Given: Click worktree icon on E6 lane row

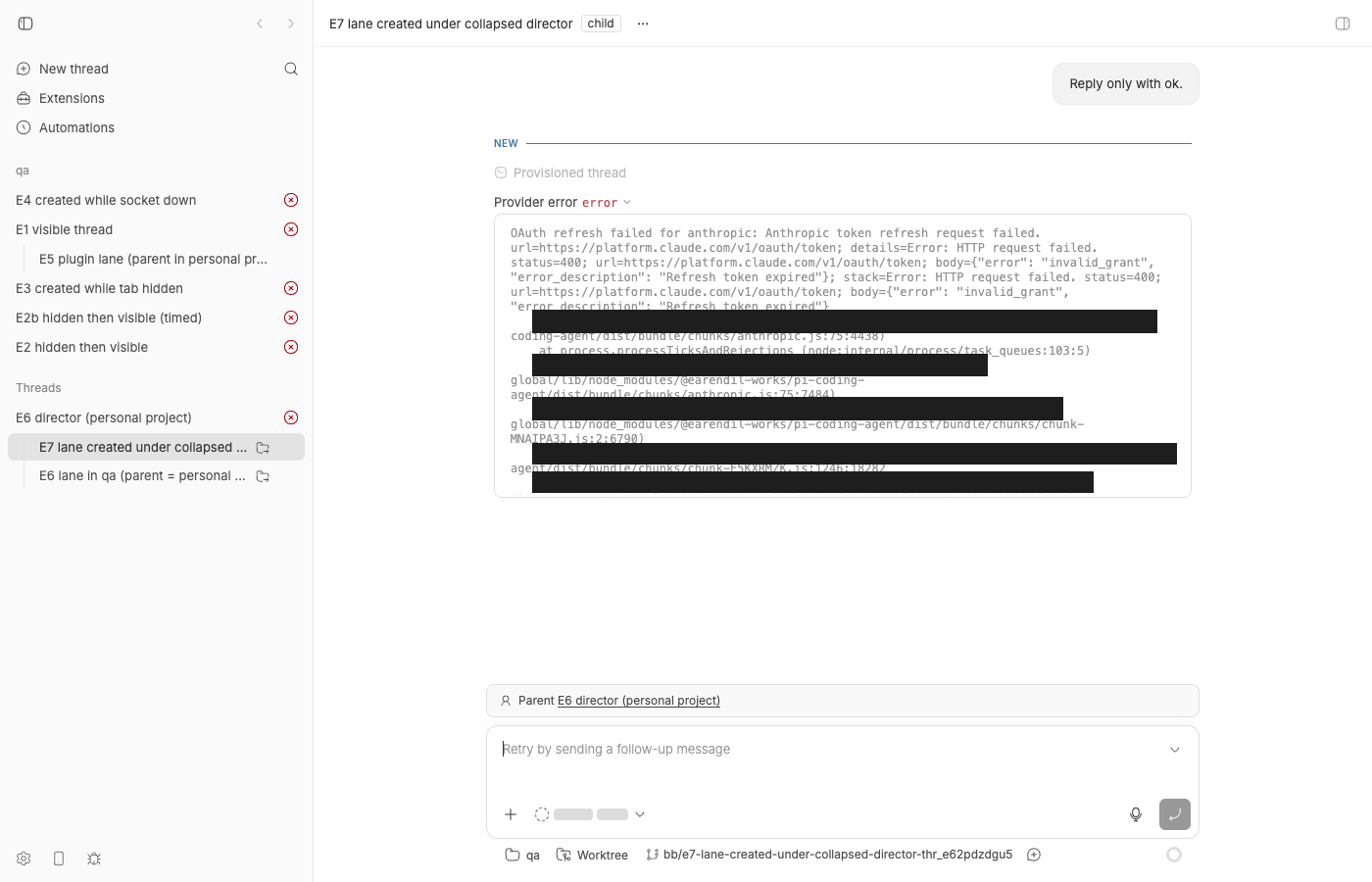Looking at the screenshot, I should [x=263, y=476].
